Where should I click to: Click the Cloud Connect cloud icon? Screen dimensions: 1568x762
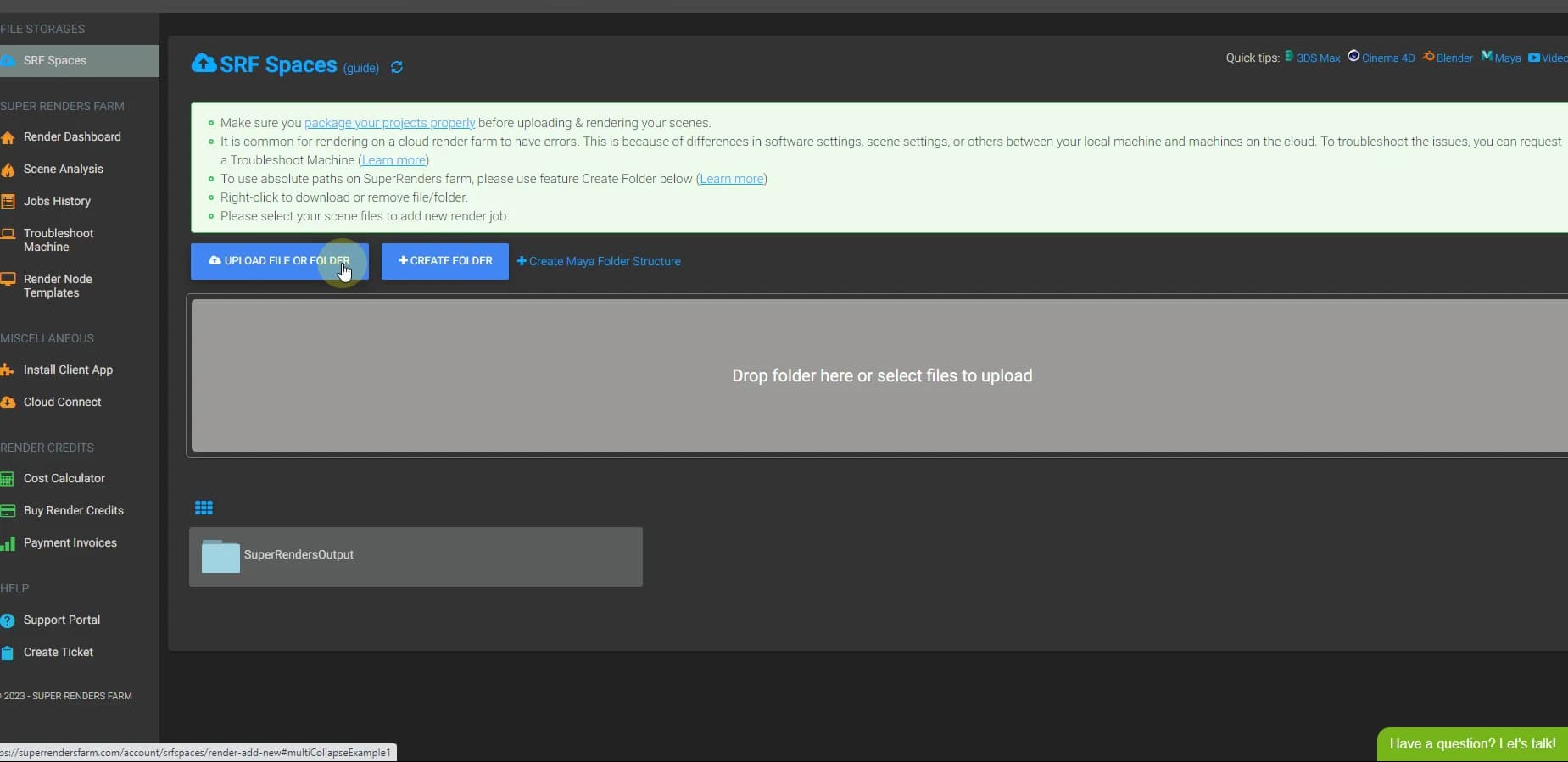tap(8, 403)
